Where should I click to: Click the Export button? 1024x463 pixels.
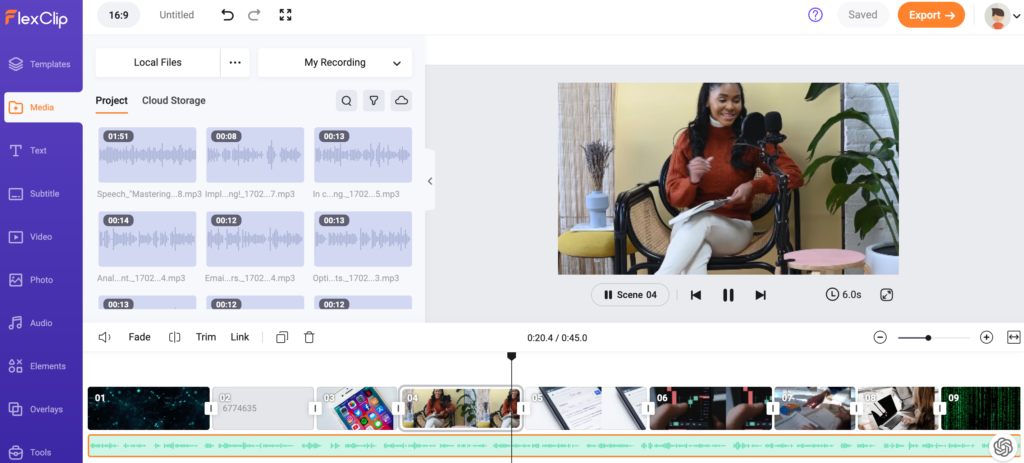pos(930,15)
